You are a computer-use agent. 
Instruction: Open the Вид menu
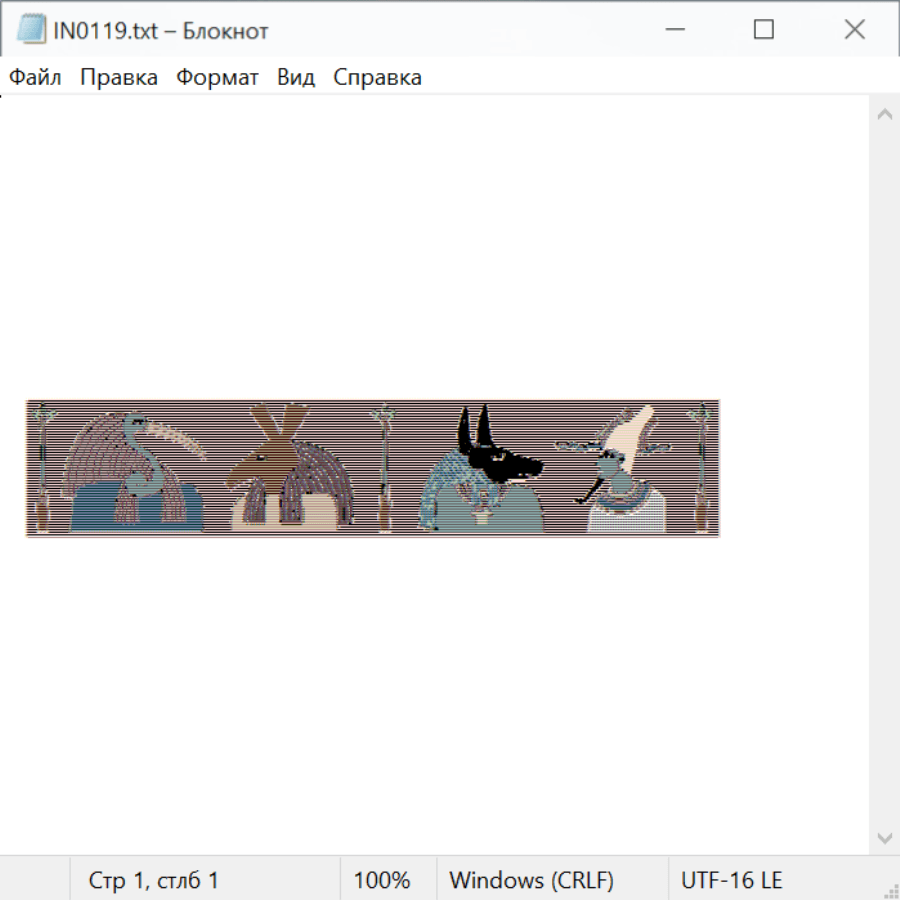(296, 78)
